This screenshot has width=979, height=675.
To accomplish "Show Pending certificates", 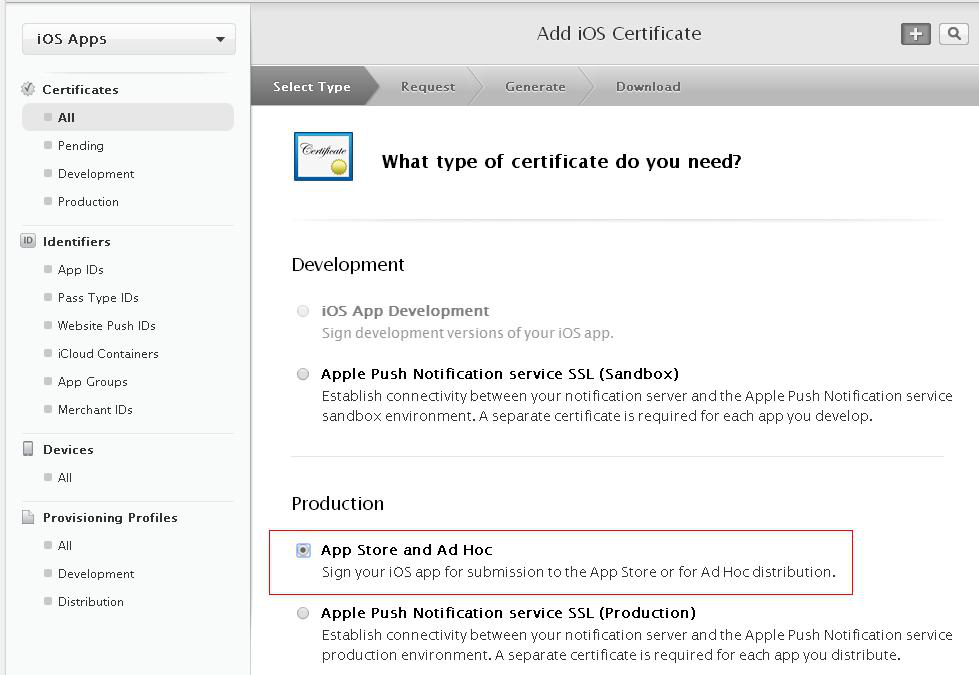I will (81, 145).
